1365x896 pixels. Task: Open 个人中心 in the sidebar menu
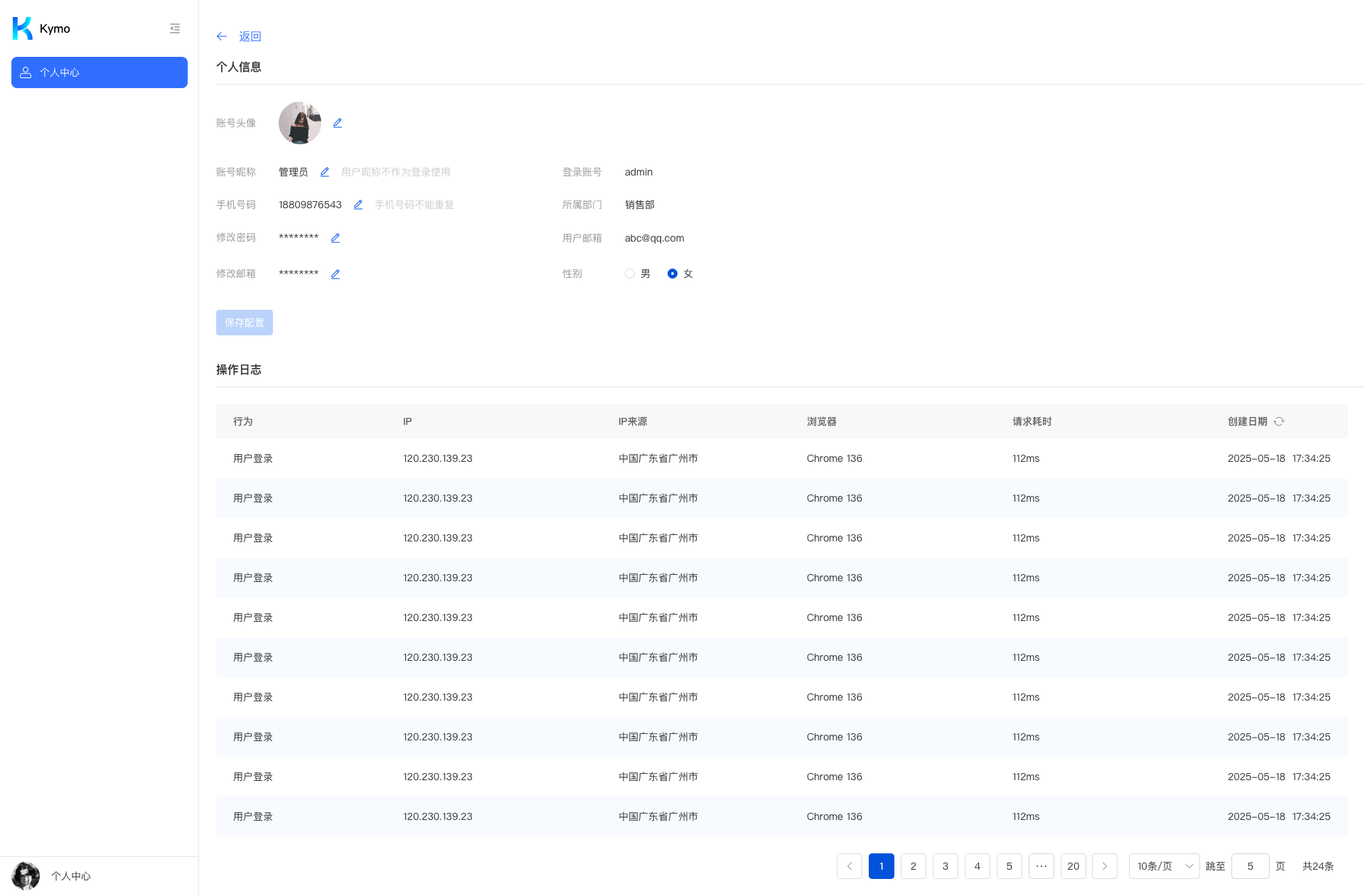click(100, 72)
